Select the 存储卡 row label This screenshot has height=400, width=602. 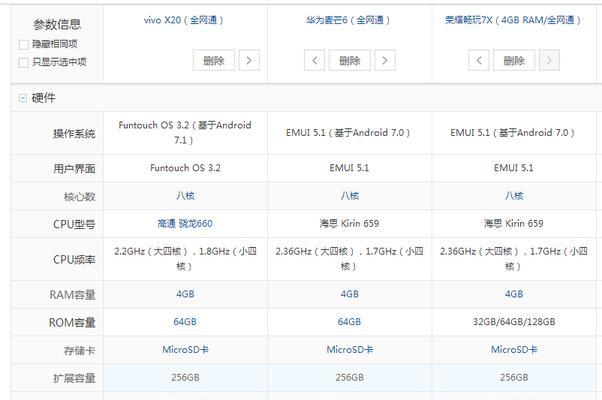79,350
